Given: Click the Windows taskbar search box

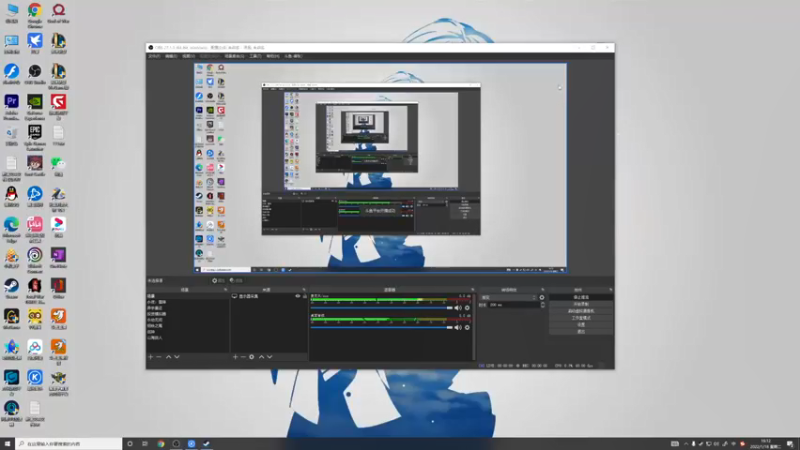Looking at the screenshot, I should click(68, 444).
